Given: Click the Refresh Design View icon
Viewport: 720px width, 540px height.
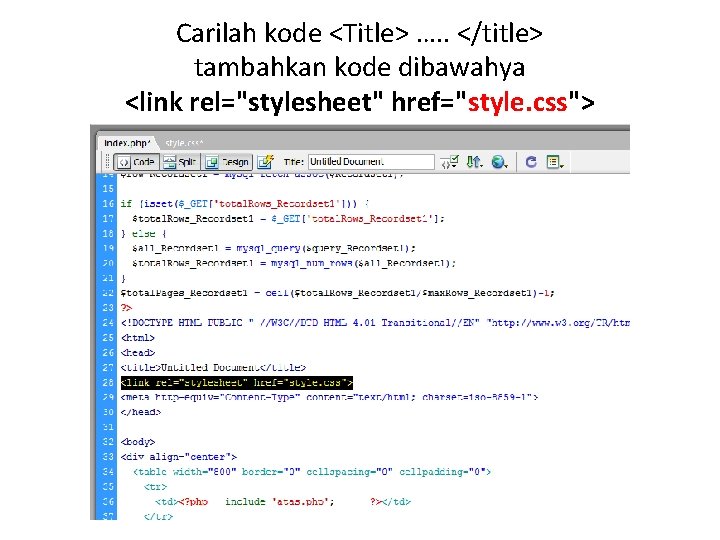Looking at the screenshot, I should (x=531, y=162).
